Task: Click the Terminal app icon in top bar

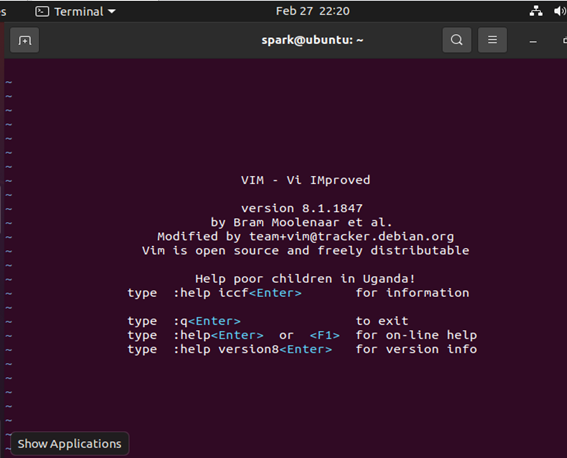Action: [42, 12]
